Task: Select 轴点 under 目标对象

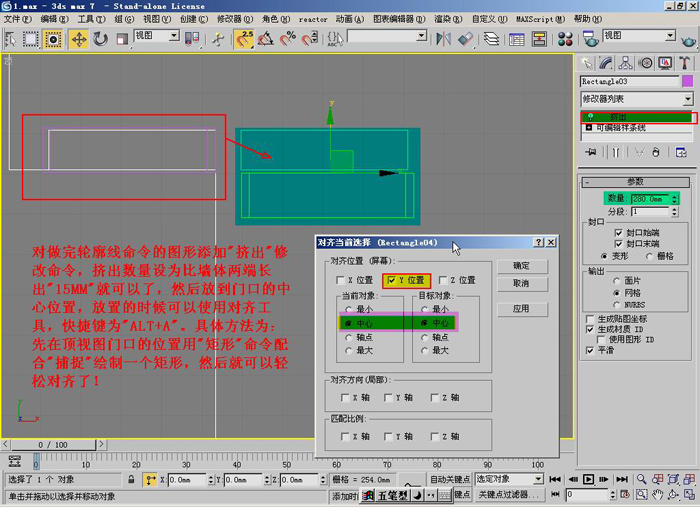Action: coord(425,337)
